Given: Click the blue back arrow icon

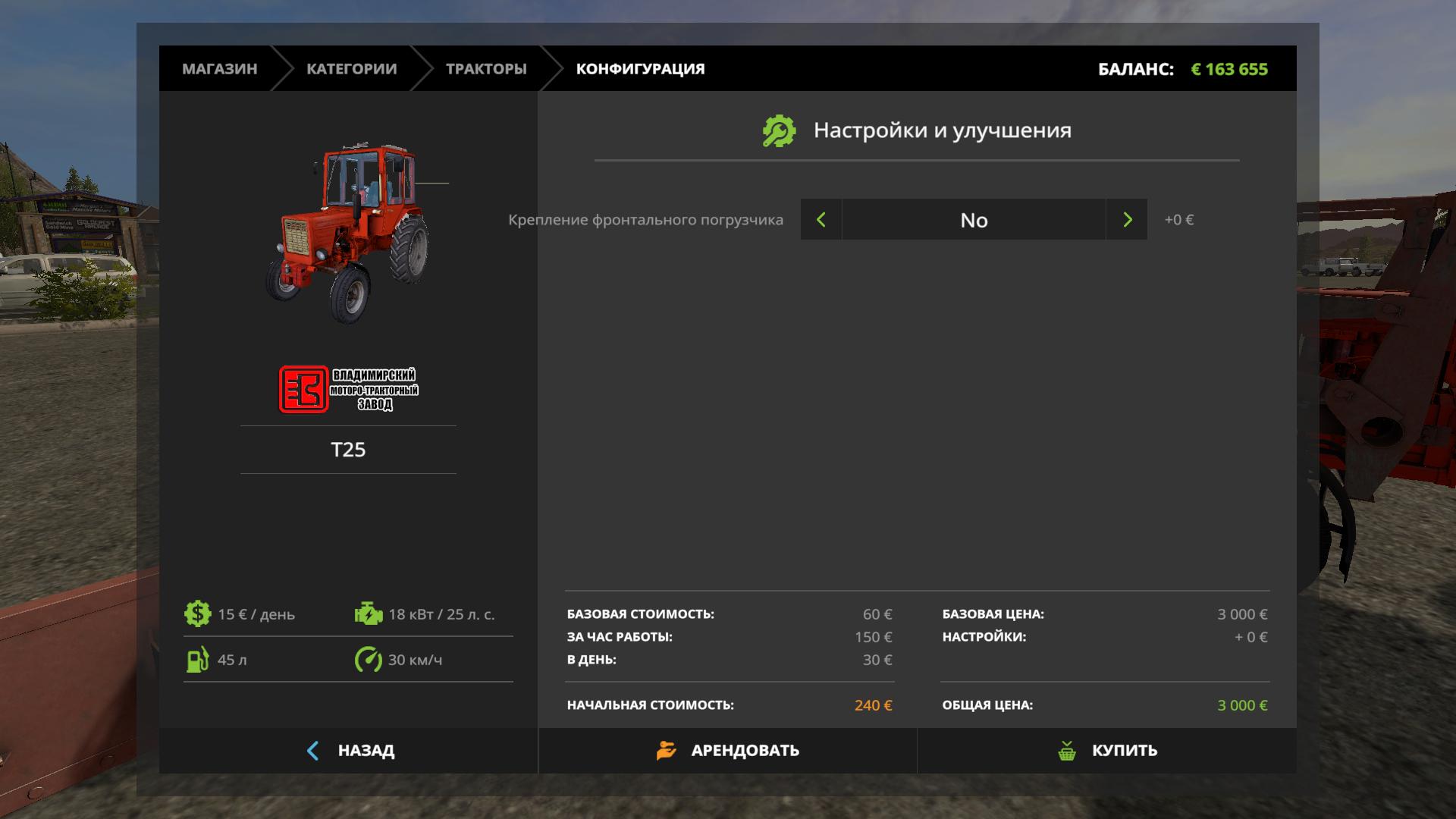Looking at the screenshot, I should (x=312, y=751).
